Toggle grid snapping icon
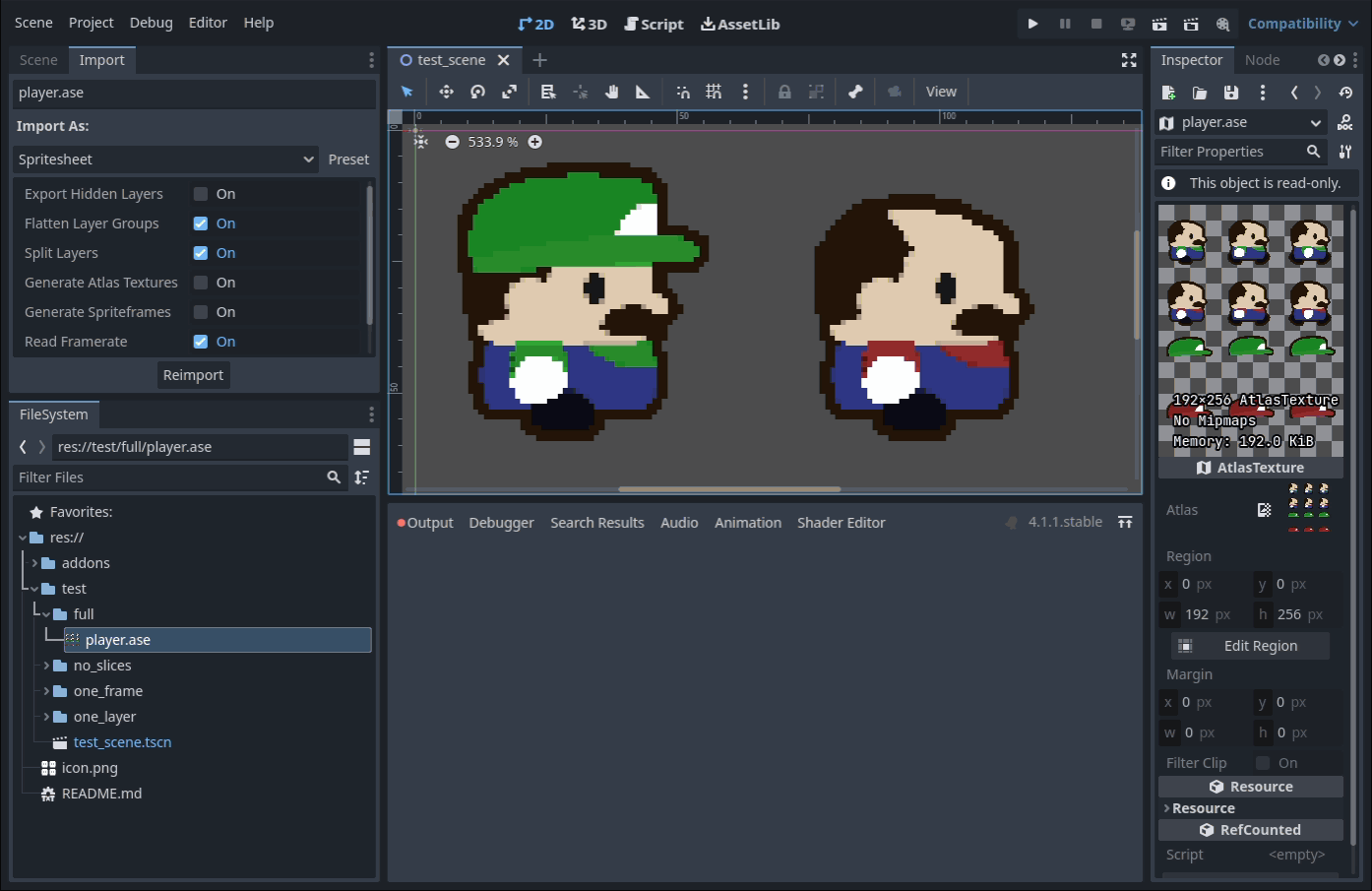This screenshot has width=1372, height=891. point(714,92)
